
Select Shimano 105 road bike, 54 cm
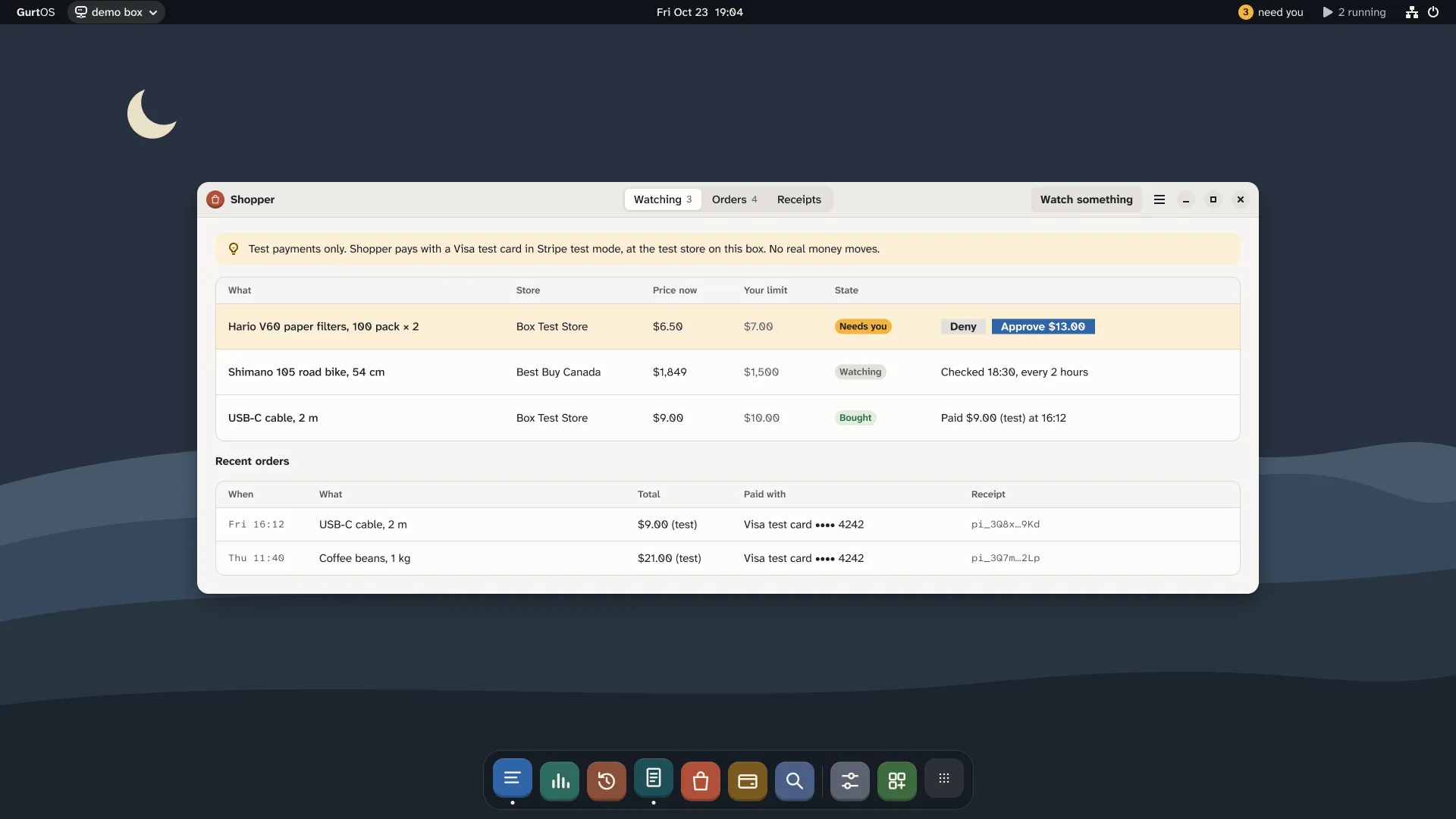[306, 372]
